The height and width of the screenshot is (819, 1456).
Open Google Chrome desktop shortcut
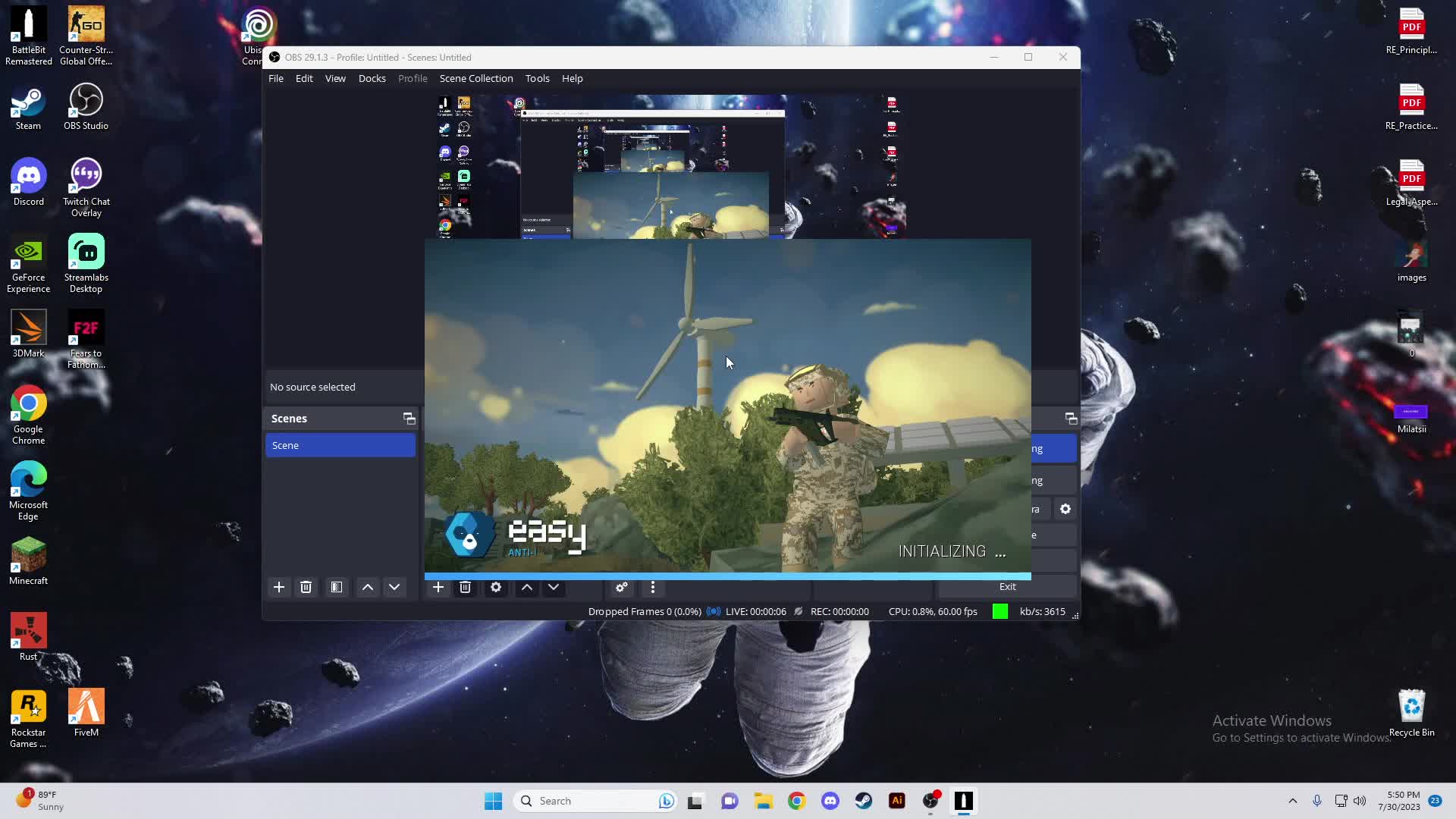[x=29, y=416]
